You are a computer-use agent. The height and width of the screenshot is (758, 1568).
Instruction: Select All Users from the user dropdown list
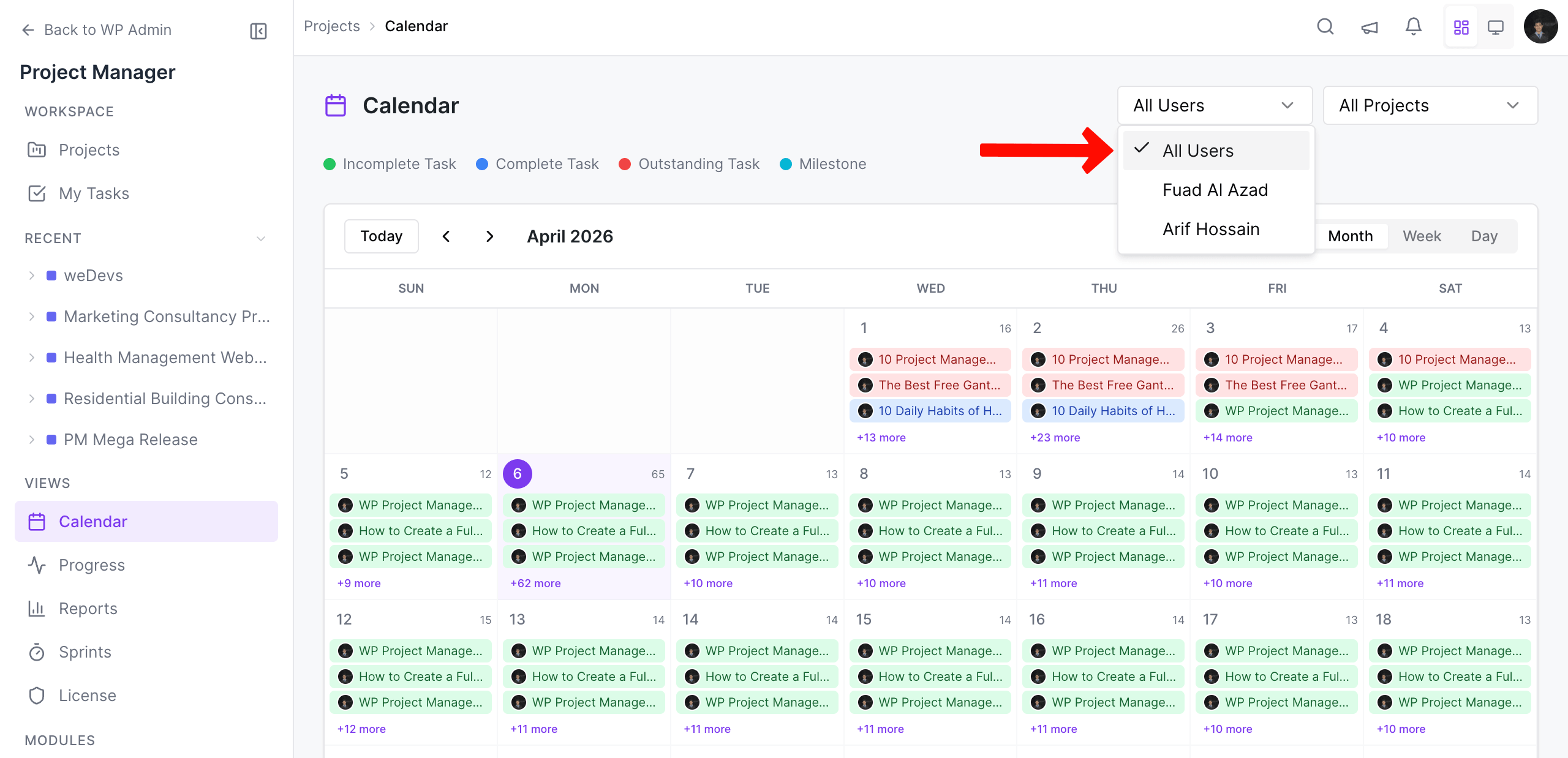click(x=1197, y=150)
